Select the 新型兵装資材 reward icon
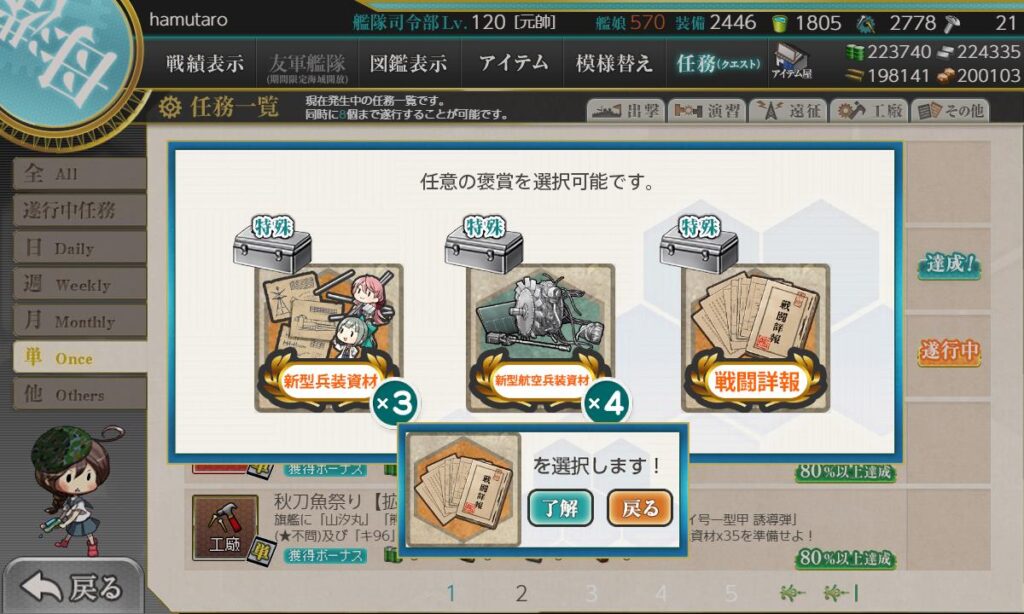Viewport: 1024px width, 614px height. pos(328,337)
